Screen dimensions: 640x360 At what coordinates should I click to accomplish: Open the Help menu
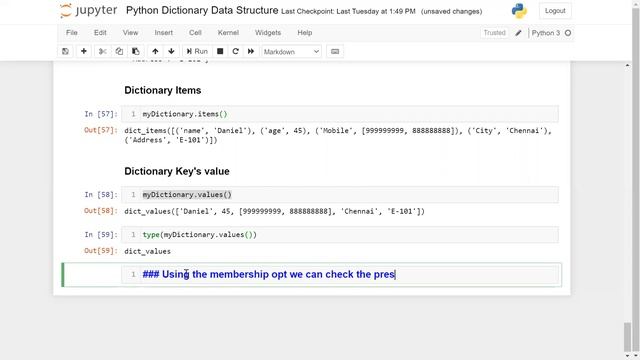[304, 33]
